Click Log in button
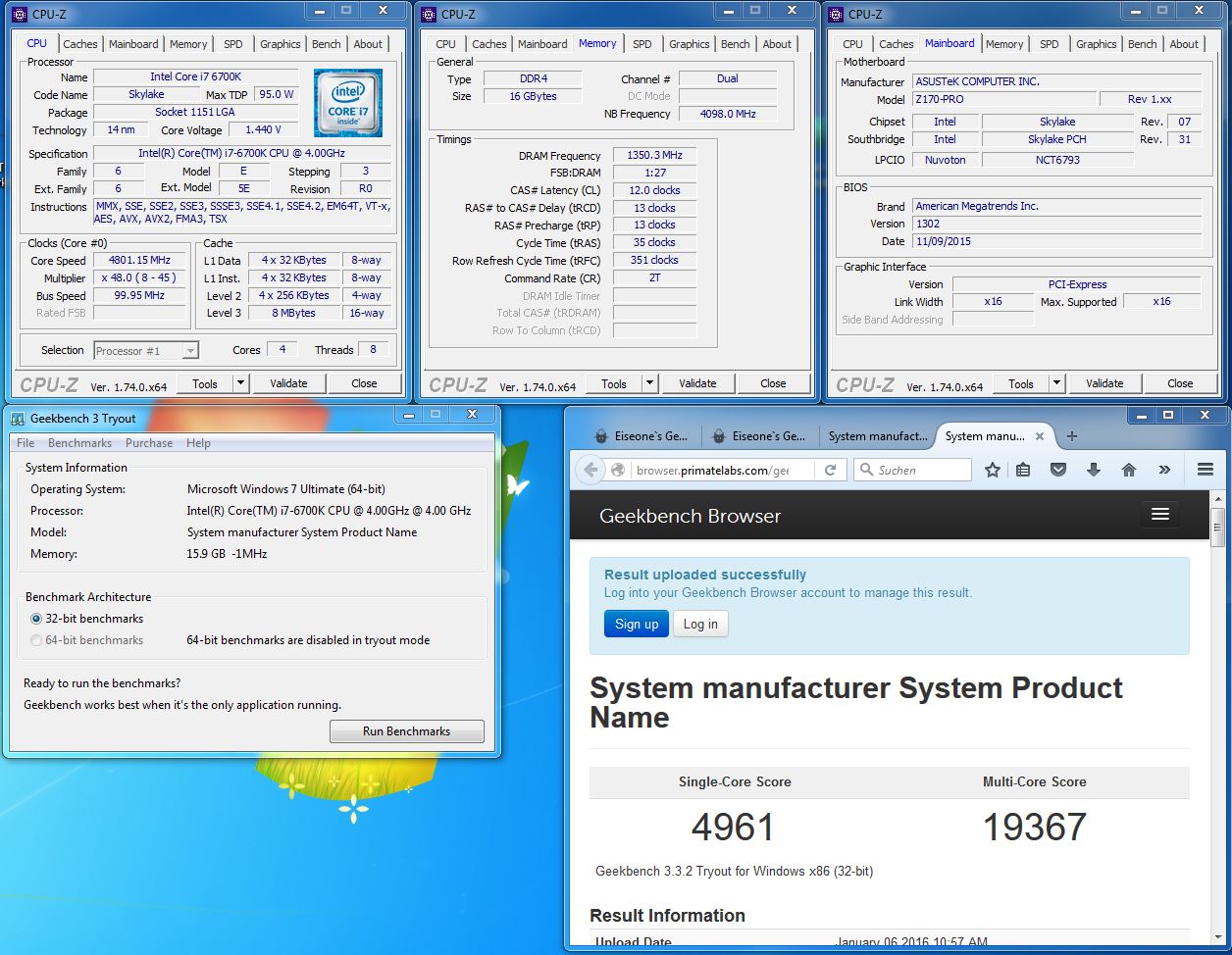Viewport: 1232px width, 955px height. point(700,624)
